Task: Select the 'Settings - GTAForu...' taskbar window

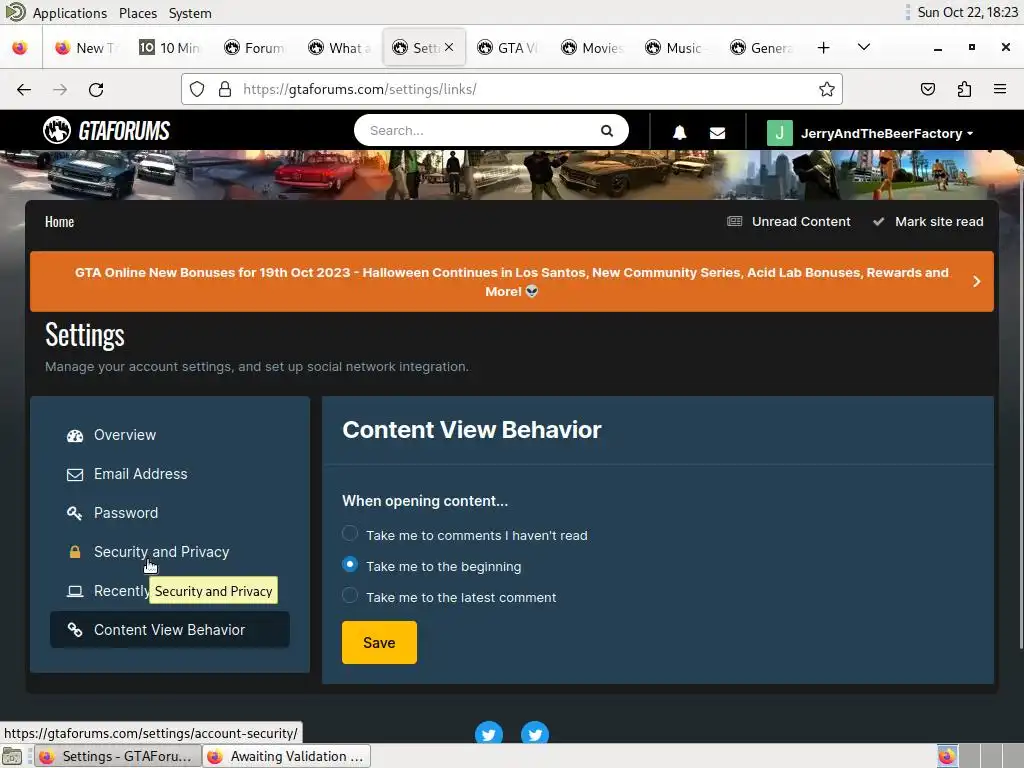Action: [x=118, y=756]
